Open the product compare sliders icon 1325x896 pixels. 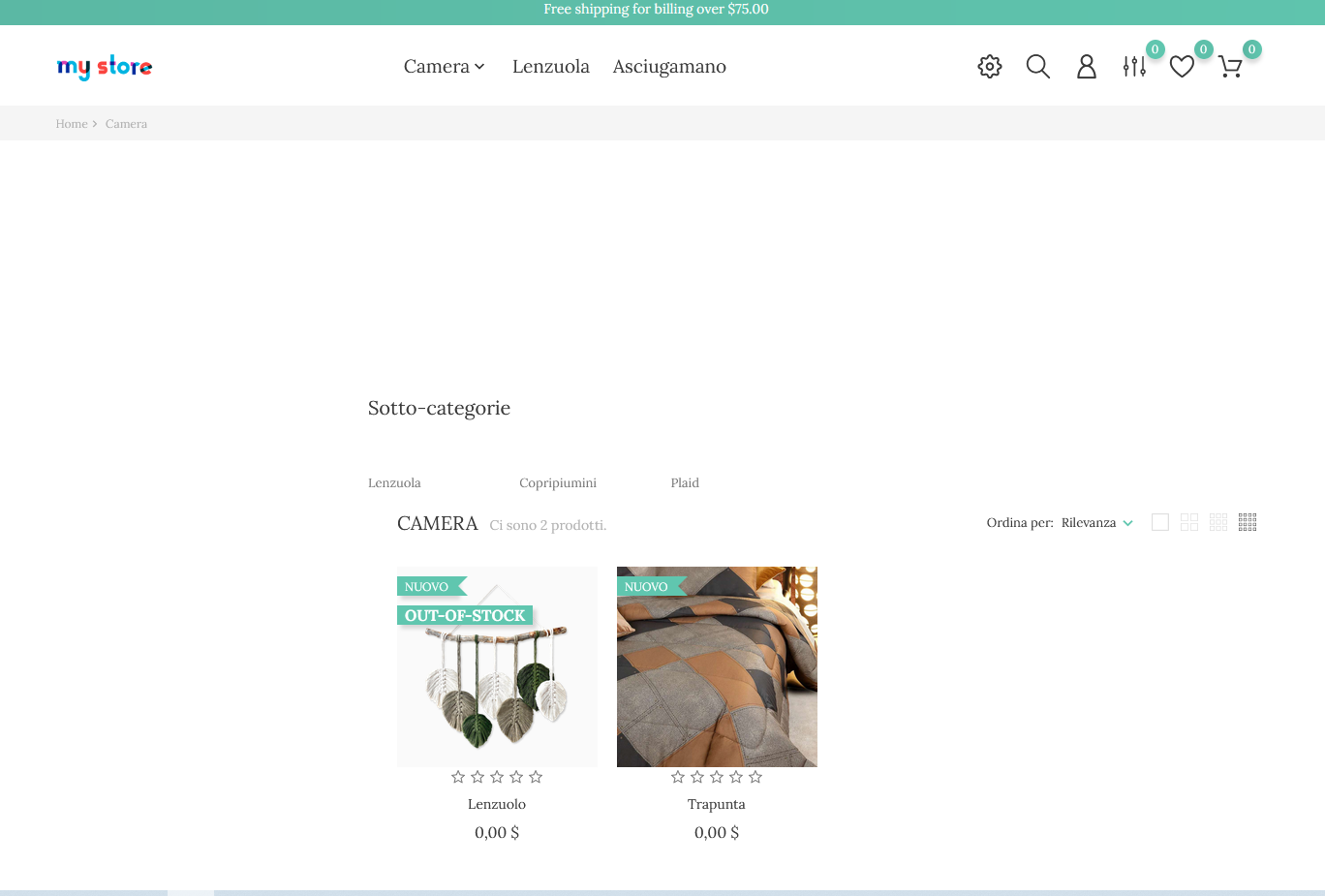pos(1134,67)
